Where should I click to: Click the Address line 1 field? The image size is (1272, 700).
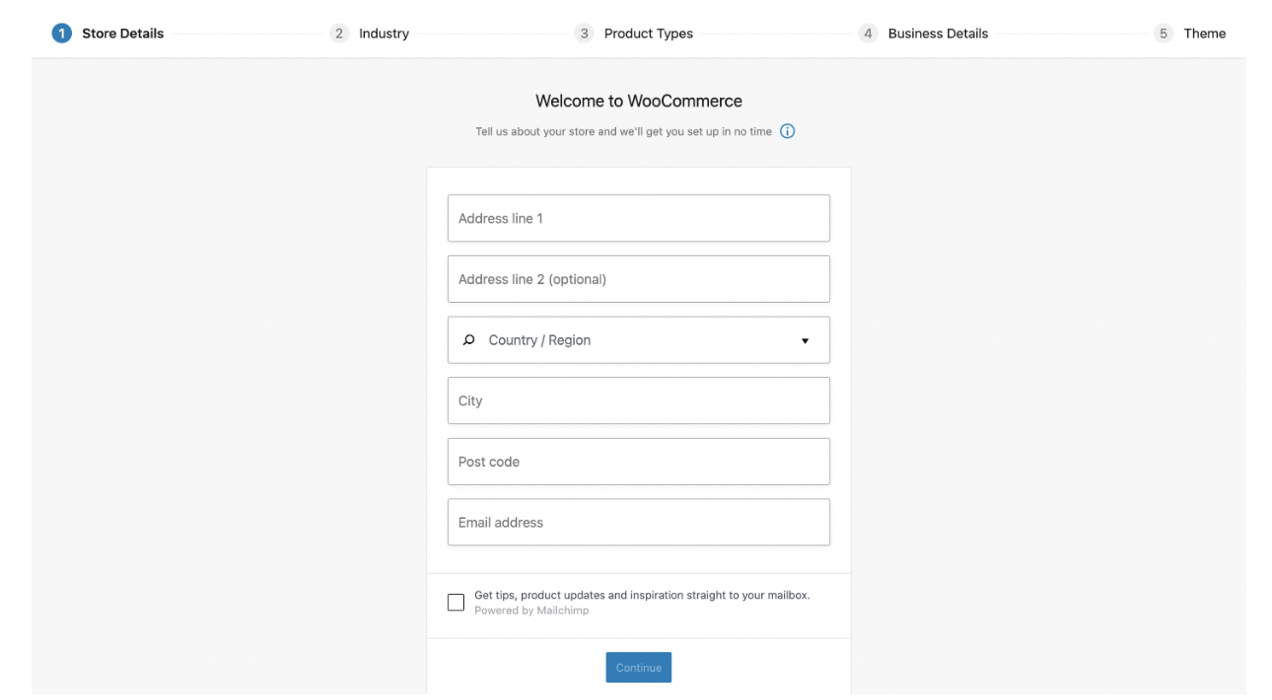tap(638, 218)
